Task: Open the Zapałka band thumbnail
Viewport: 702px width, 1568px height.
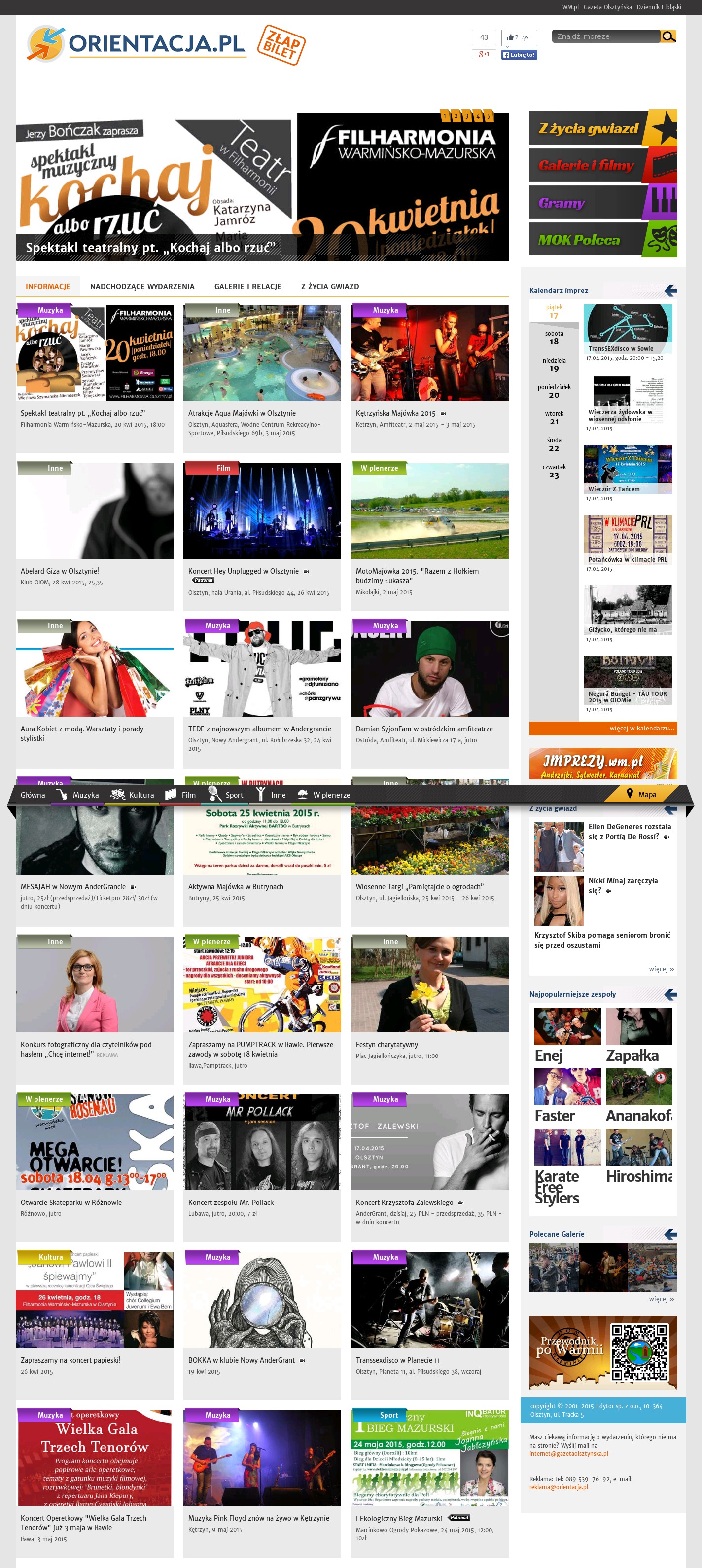Action: click(639, 1026)
